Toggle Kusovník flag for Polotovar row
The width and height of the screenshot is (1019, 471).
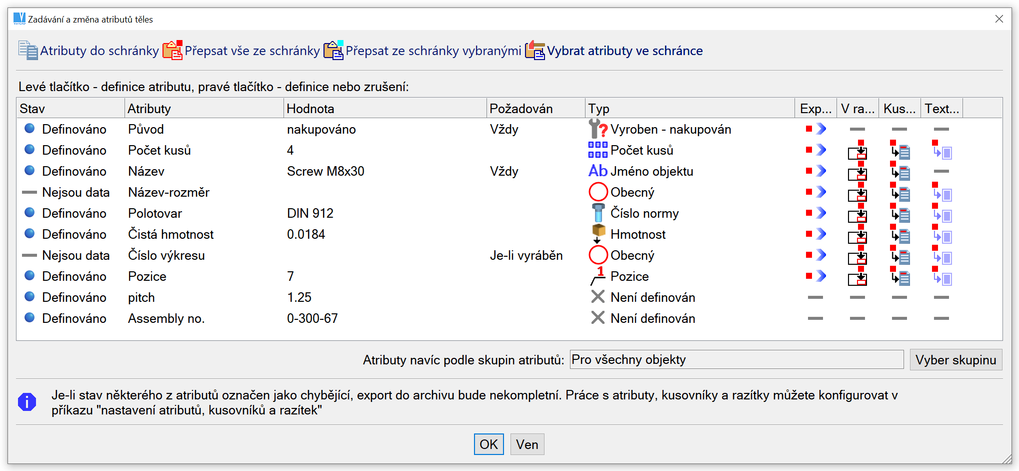899,213
